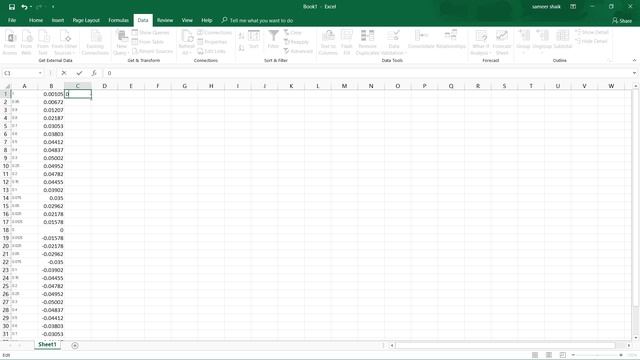Screen dimensions: 640x360
Task: Click Recent Sources button
Action: pos(153,51)
